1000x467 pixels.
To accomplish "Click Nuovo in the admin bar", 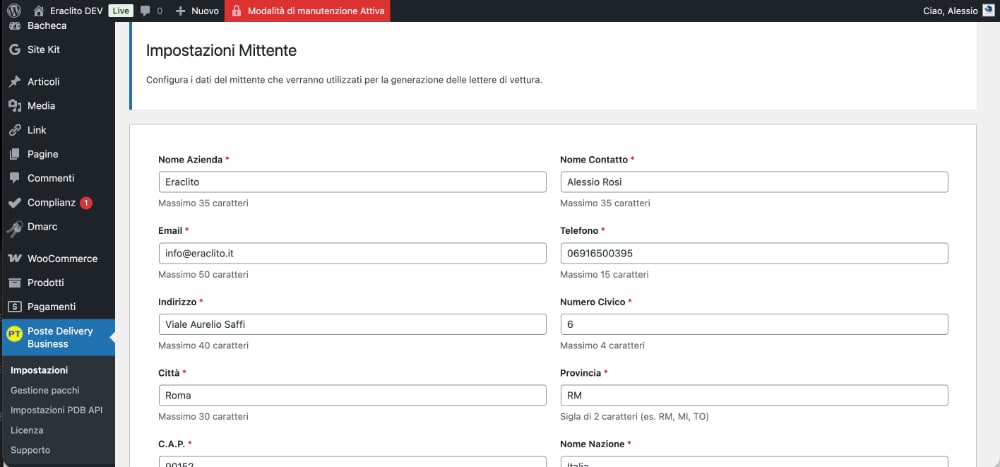I will tap(197, 11).
